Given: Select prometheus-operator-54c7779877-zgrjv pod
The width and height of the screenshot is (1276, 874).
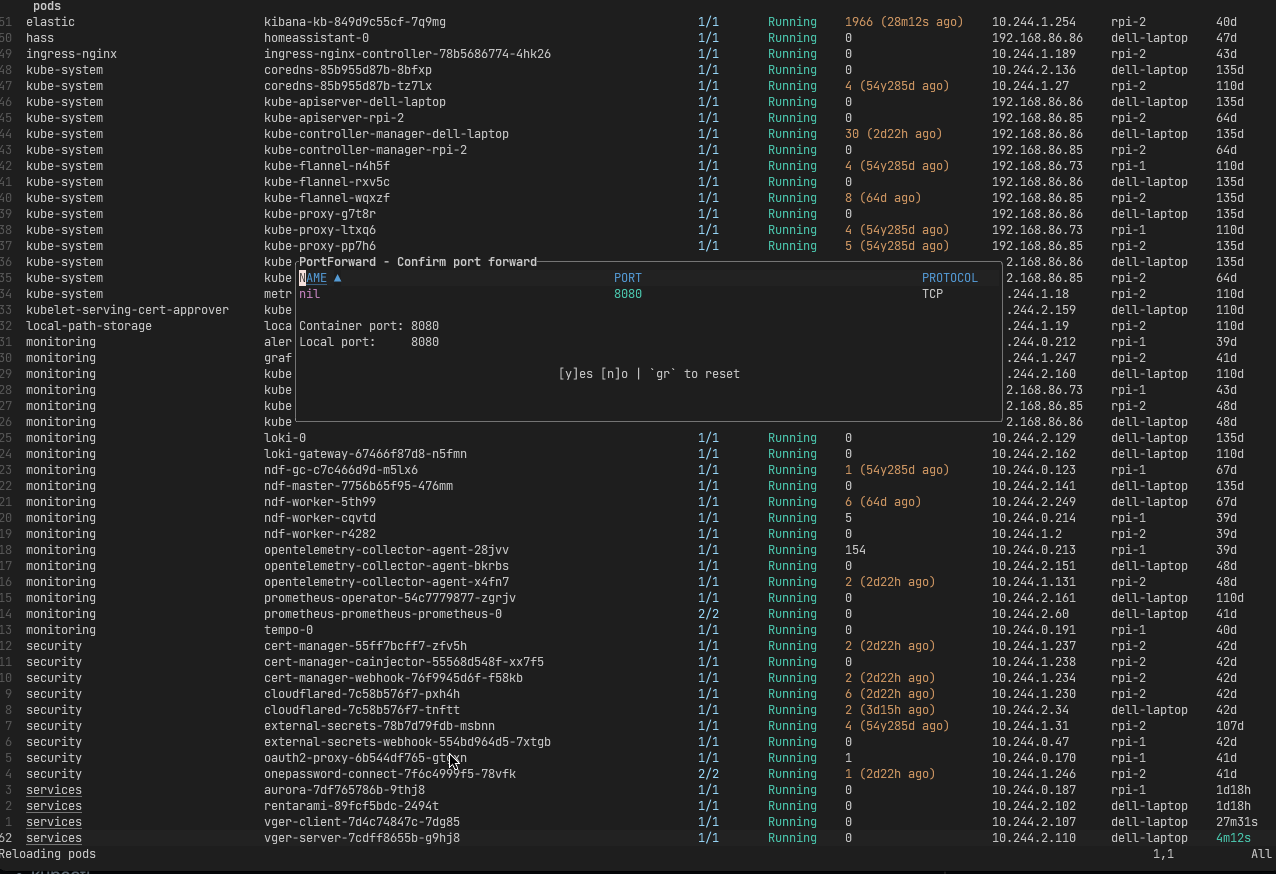Looking at the screenshot, I should click(x=390, y=598).
